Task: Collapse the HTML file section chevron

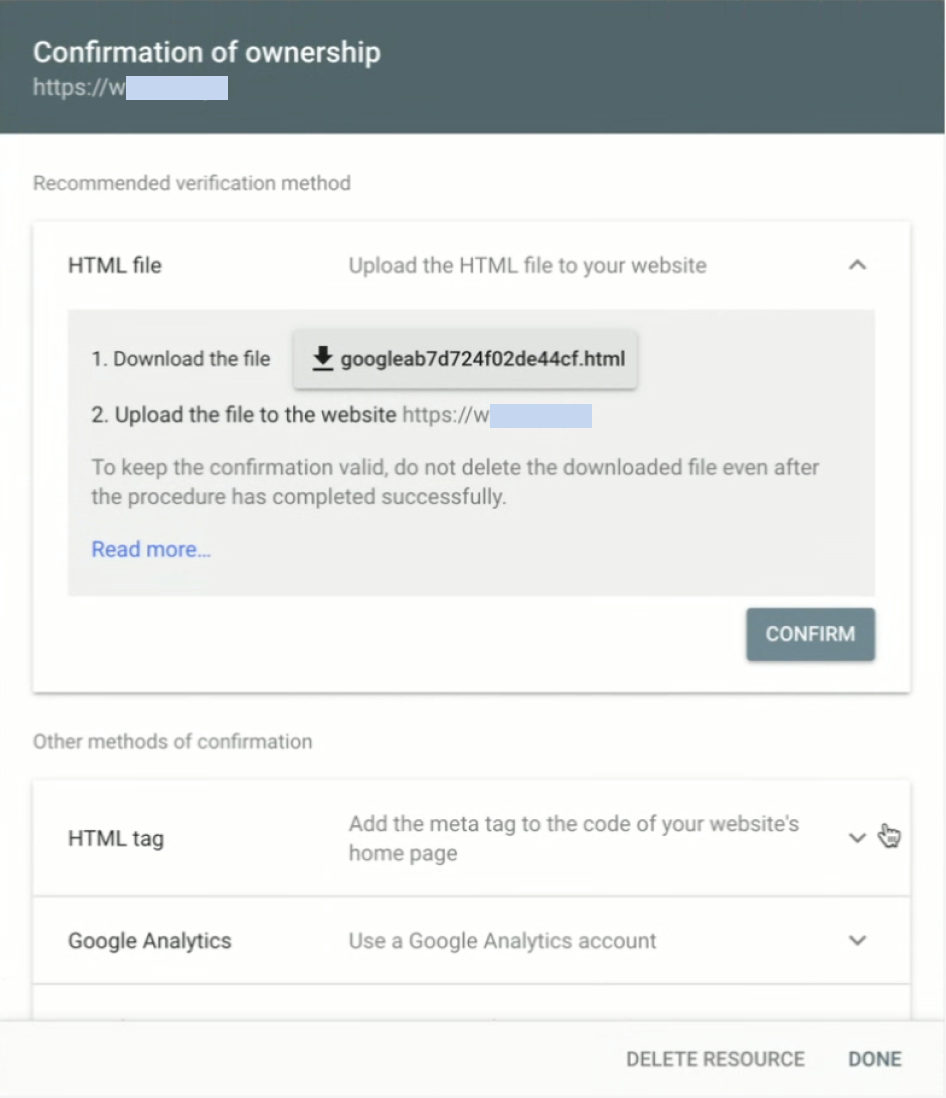Action: point(857,265)
